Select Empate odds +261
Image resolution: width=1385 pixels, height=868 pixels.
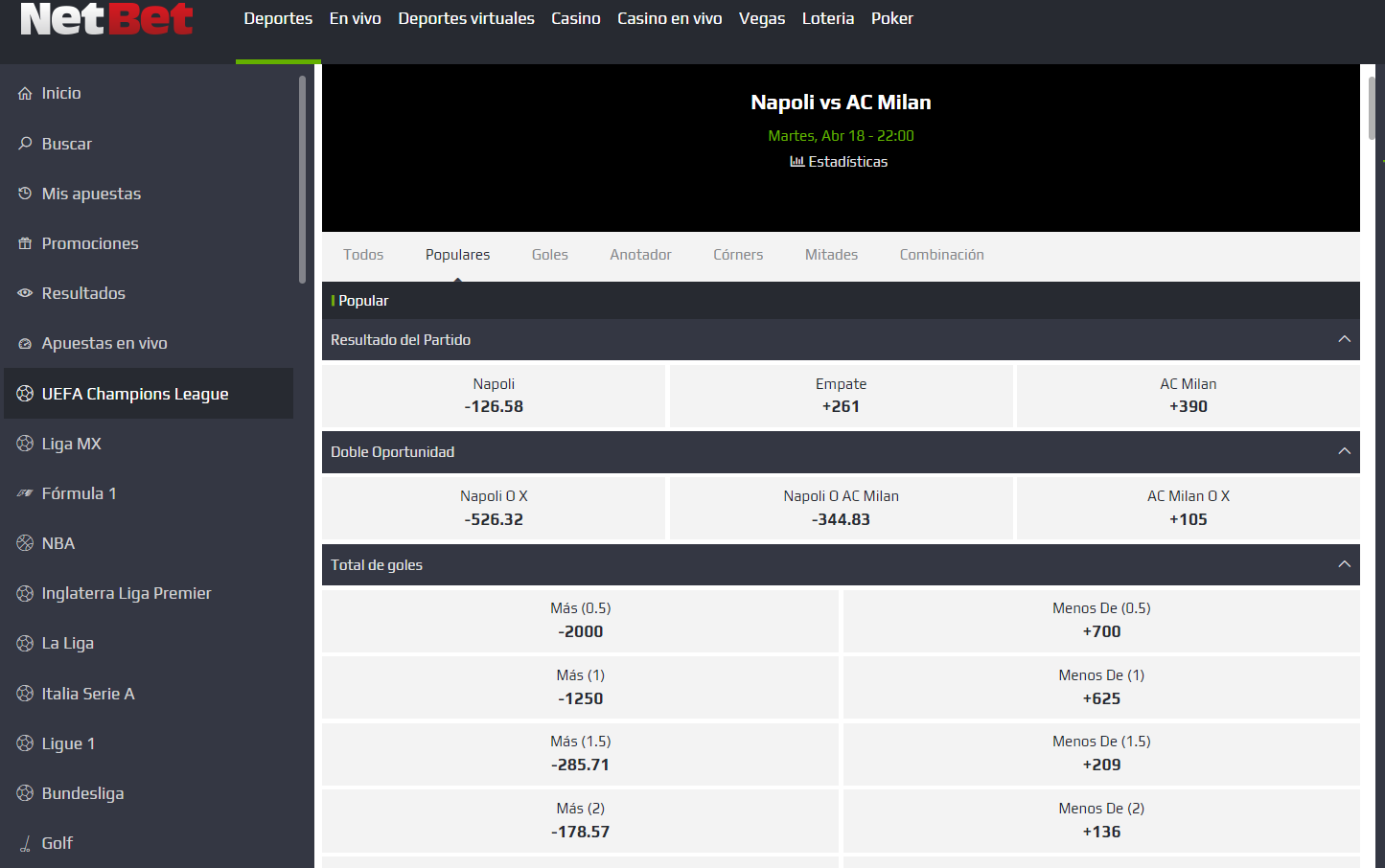tap(841, 396)
